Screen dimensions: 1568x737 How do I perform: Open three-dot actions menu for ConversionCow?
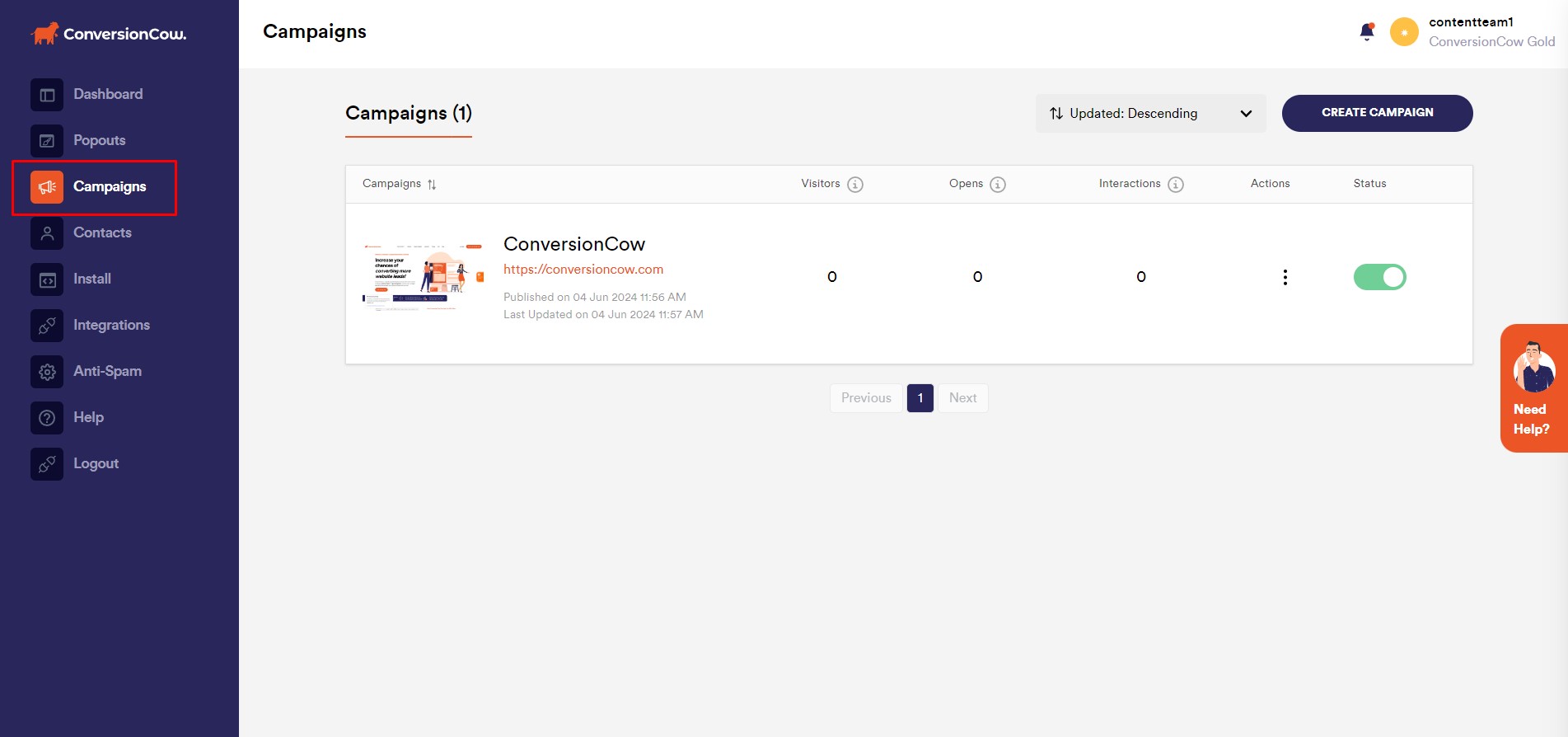[1285, 277]
